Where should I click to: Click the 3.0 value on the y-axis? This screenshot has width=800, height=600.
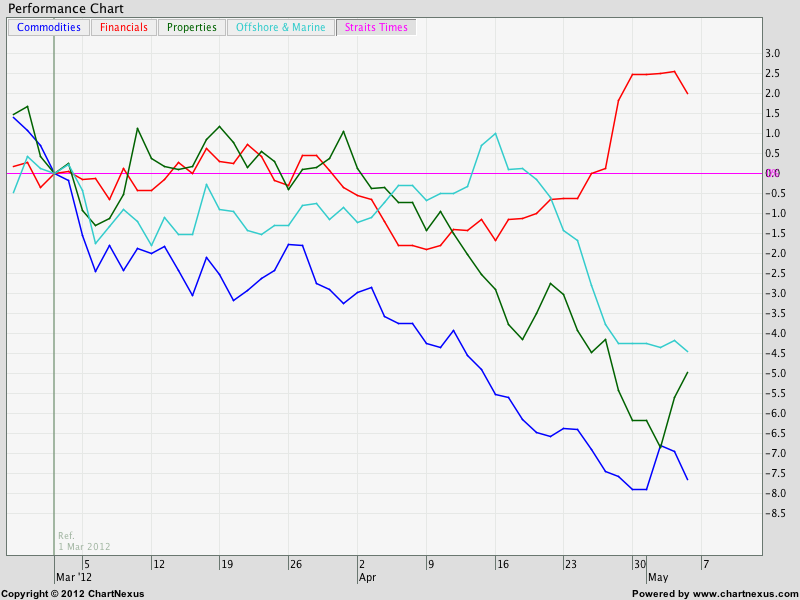coord(771,53)
